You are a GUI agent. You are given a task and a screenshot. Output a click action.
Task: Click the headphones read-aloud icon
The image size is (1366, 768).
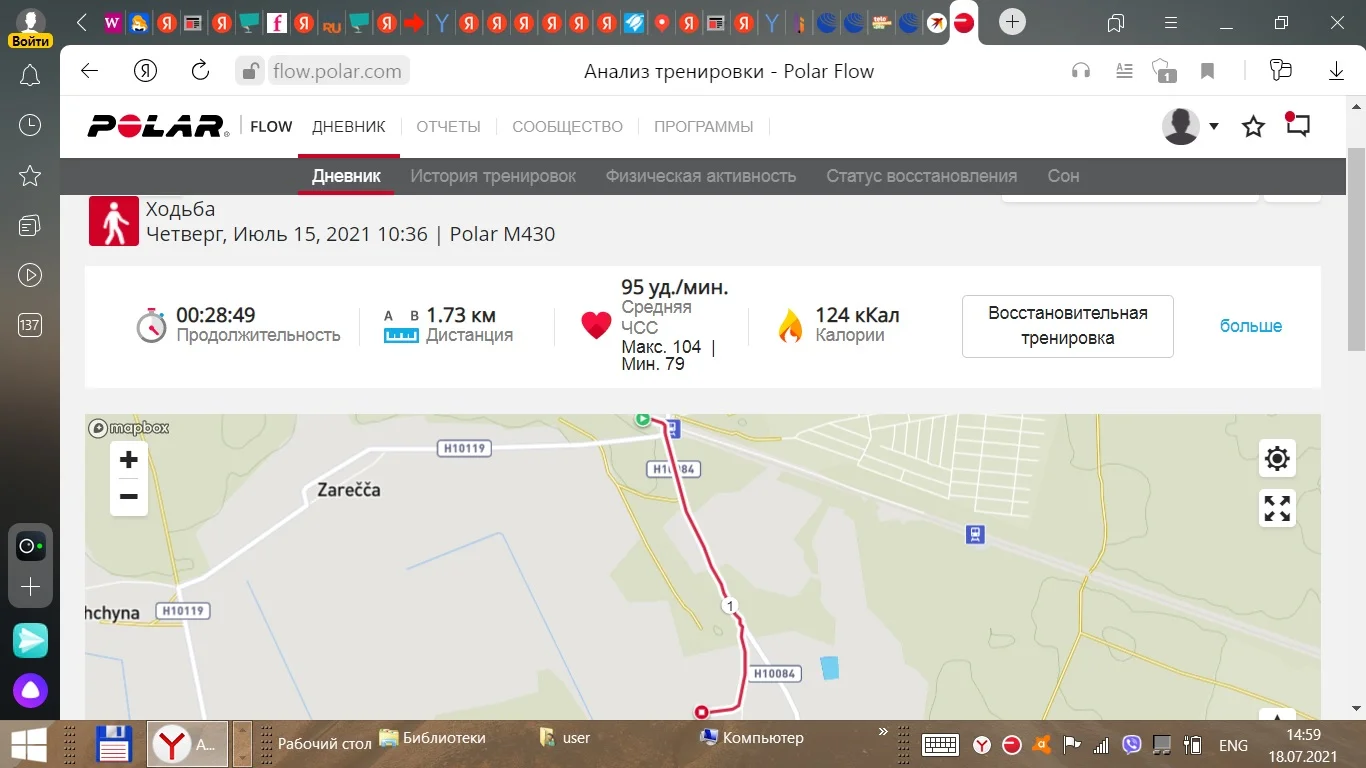coord(1080,71)
